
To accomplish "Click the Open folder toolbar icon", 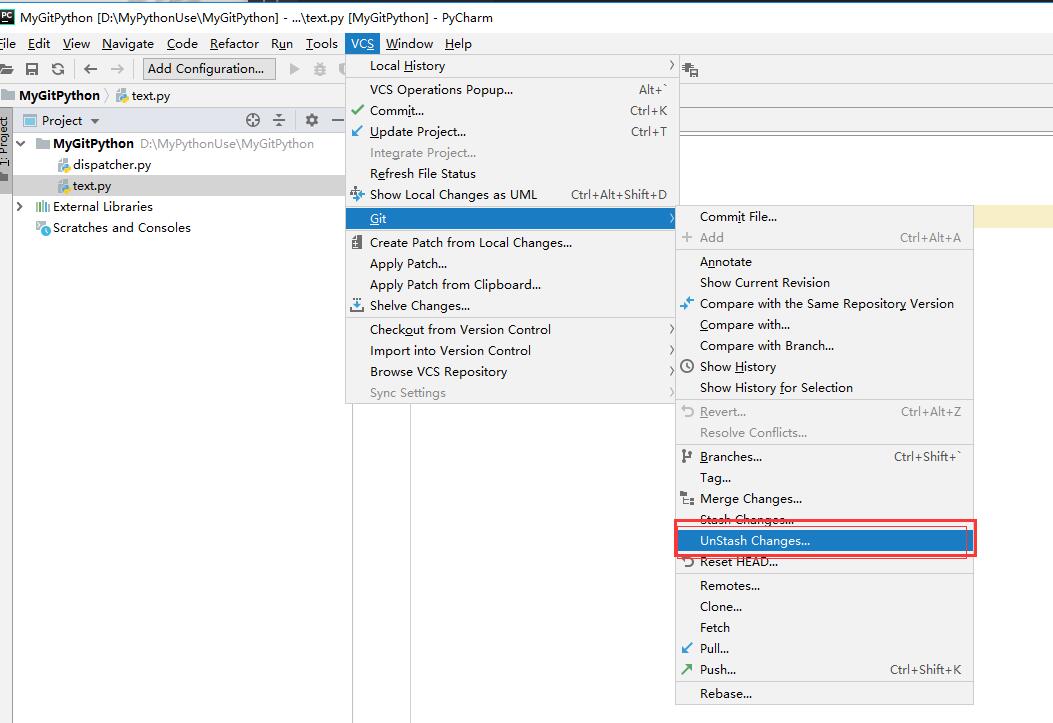I will [x=6, y=69].
